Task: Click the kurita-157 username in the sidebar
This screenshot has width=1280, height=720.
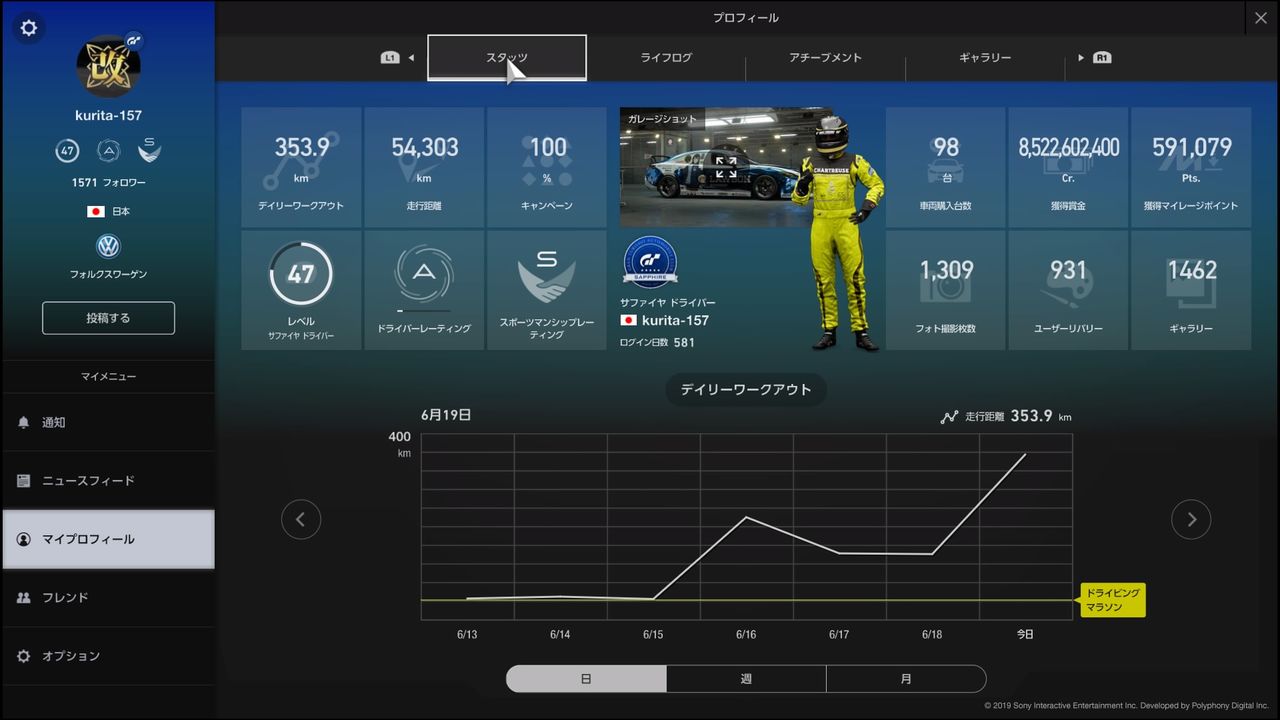Action: point(108,116)
